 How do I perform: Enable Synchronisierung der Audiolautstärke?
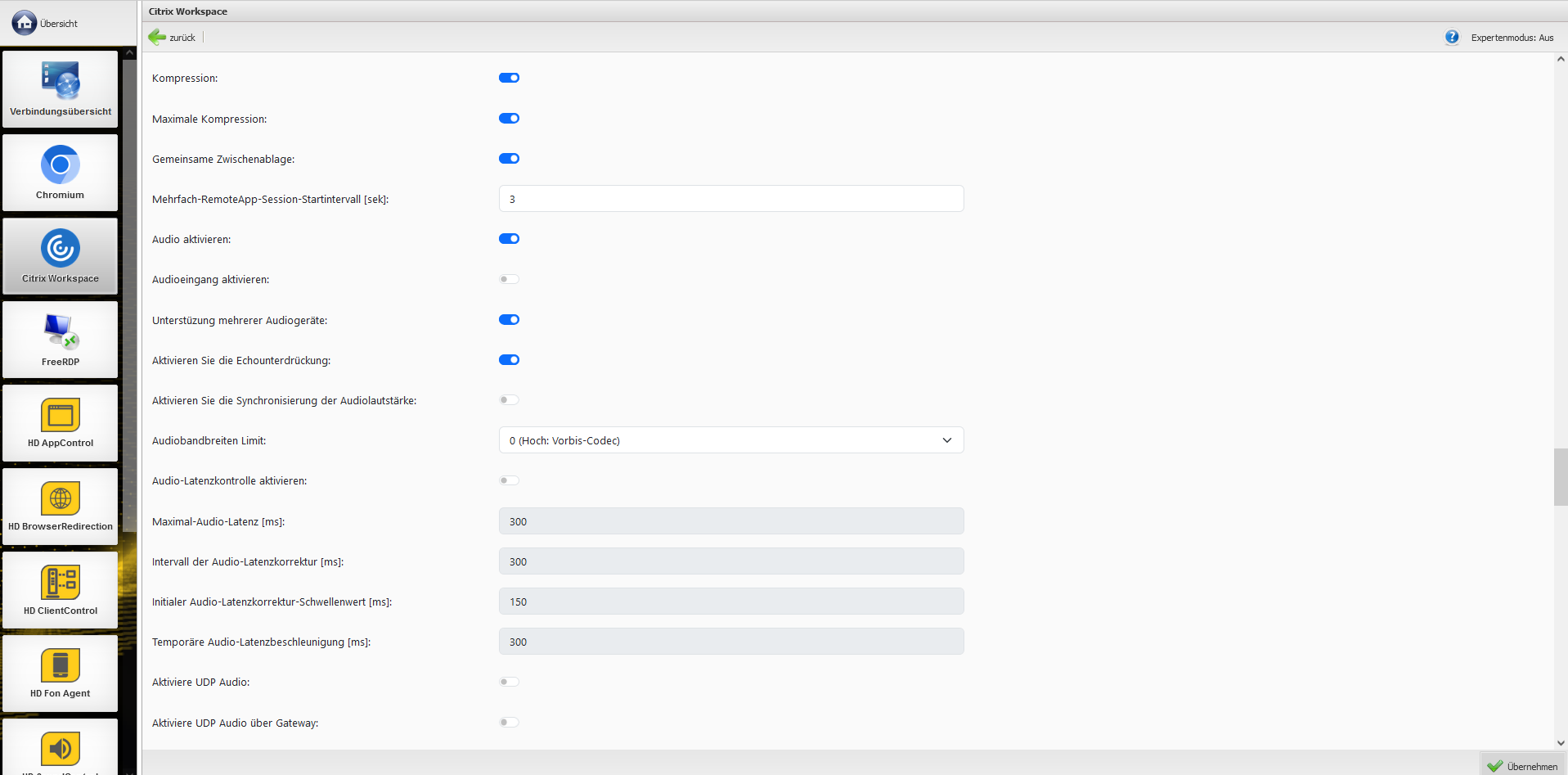pyautogui.click(x=509, y=400)
